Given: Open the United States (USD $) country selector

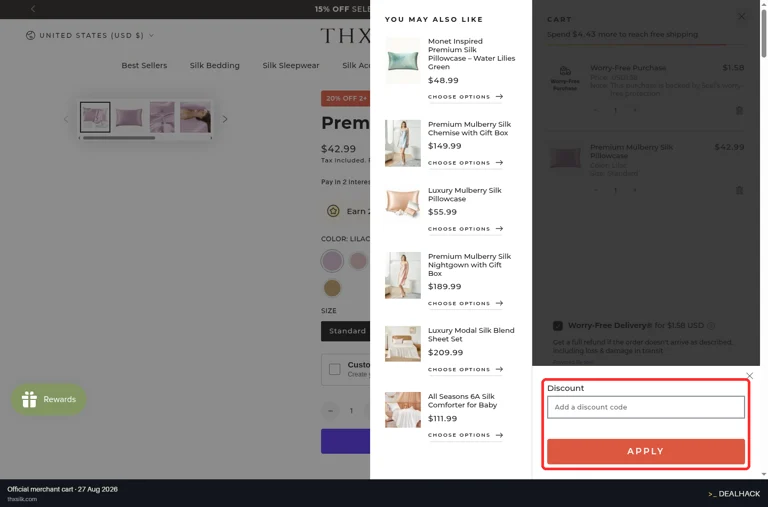Looking at the screenshot, I should pos(90,35).
